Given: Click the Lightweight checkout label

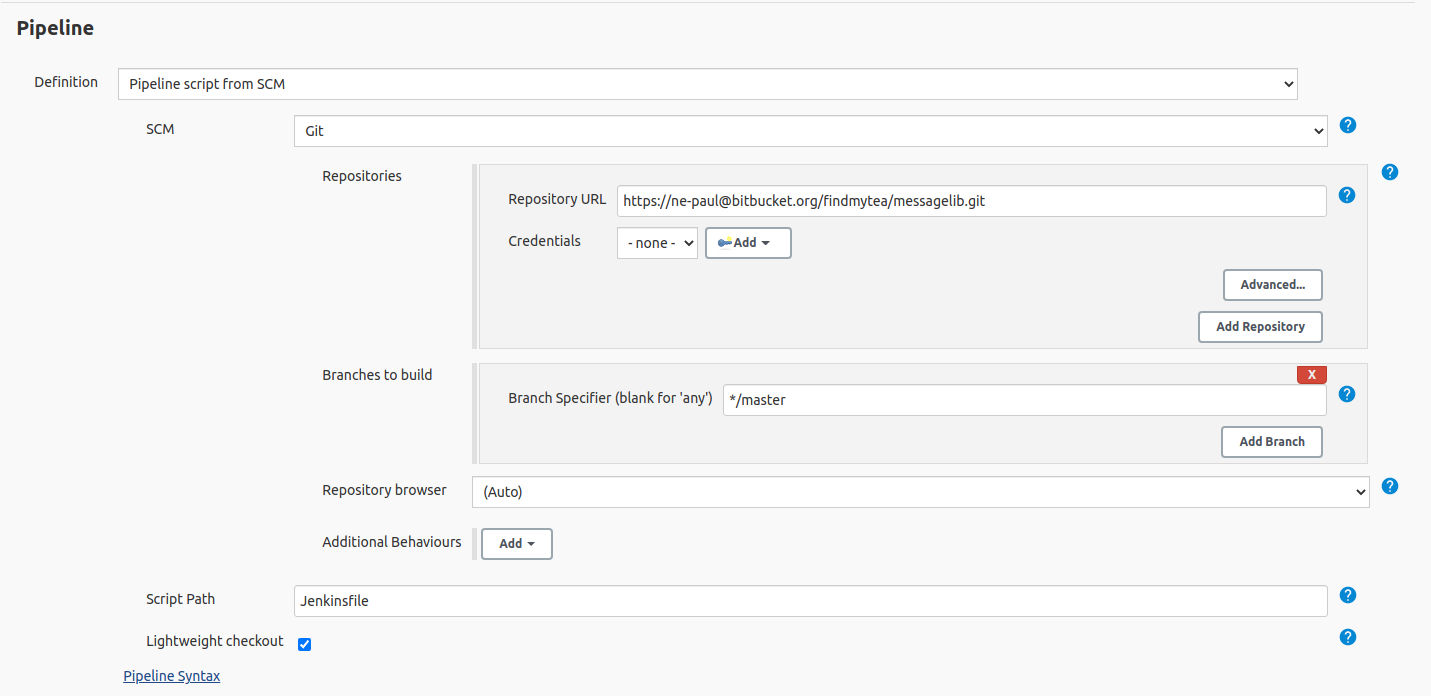Looking at the screenshot, I should pyautogui.click(x=215, y=641).
